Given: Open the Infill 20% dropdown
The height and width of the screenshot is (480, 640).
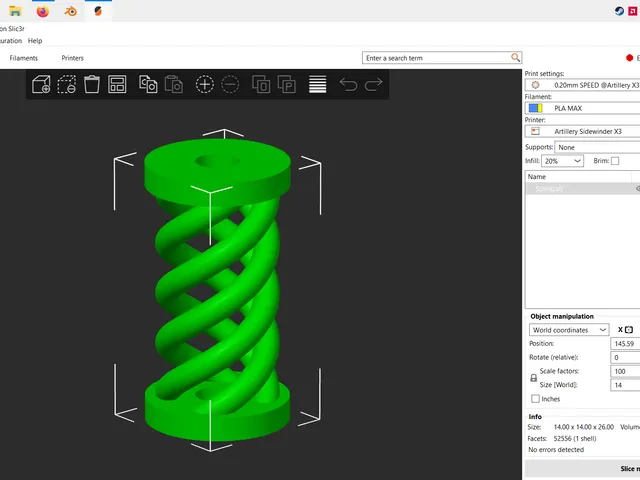Looking at the screenshot, I should pyautogui.click(x=562, y=161).
